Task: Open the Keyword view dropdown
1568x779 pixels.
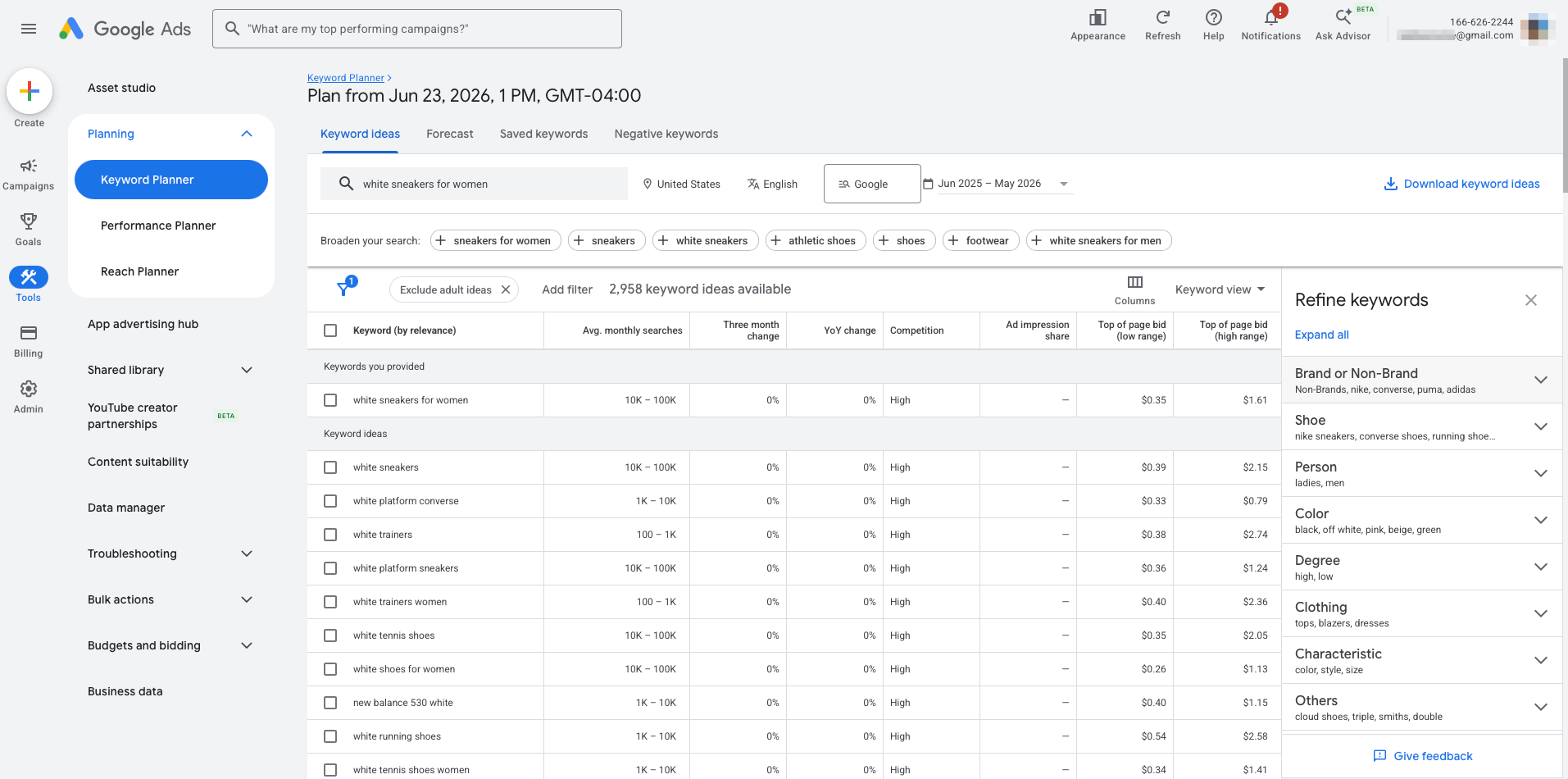Action: coord(1220,289)
